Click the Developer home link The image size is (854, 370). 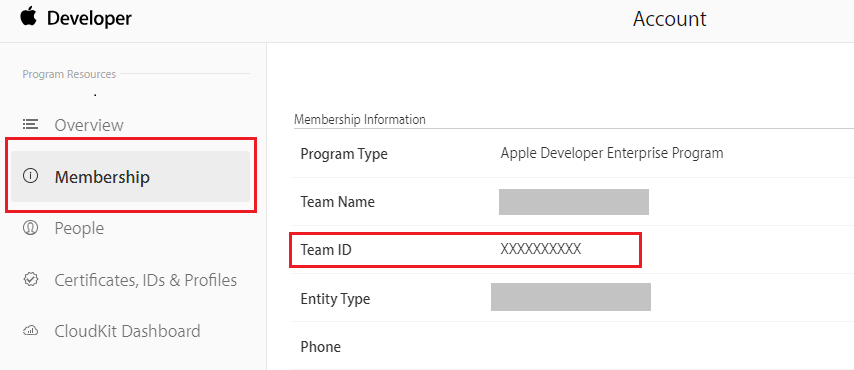click(x=89, y=19)
